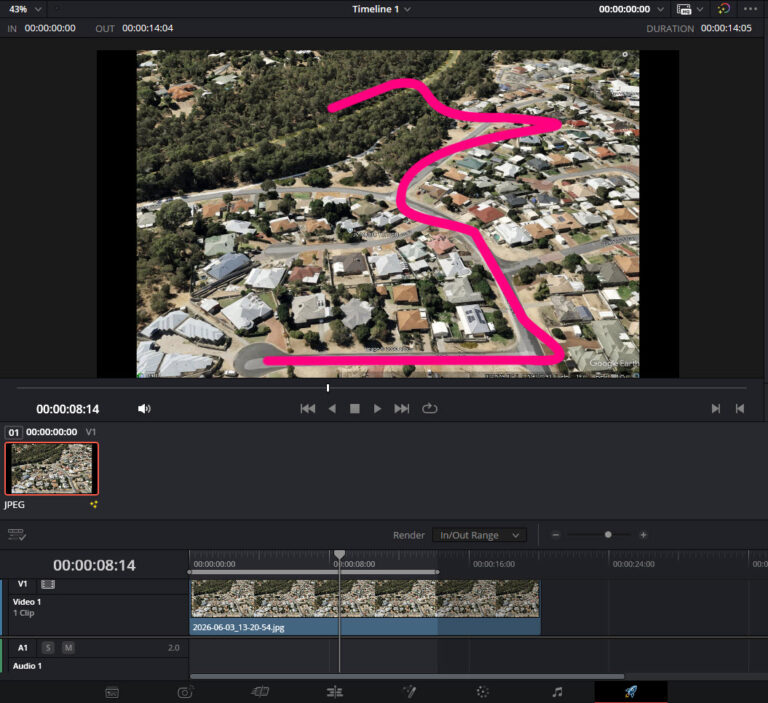
Task: Adjust the timeline zoom slider handle
Action: pos(608,535)
